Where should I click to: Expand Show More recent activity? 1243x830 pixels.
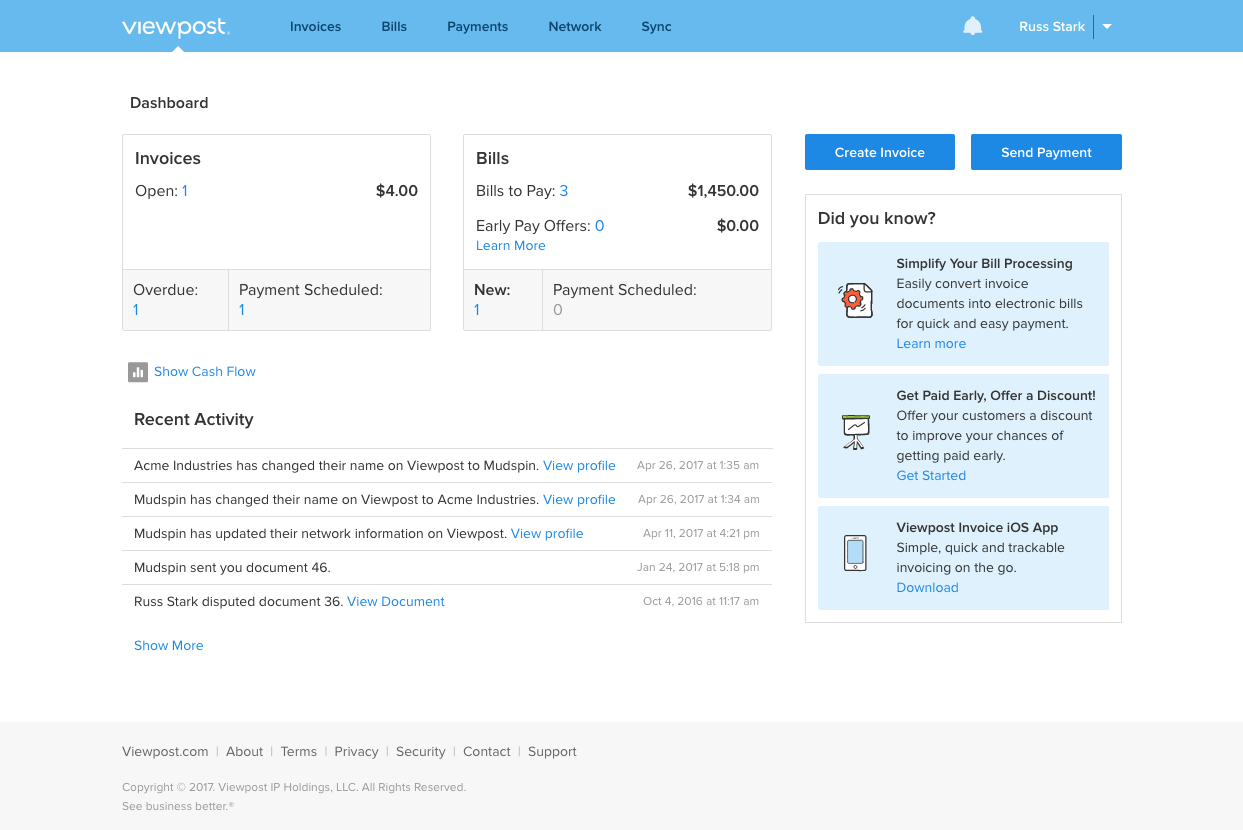click(168, 646)
